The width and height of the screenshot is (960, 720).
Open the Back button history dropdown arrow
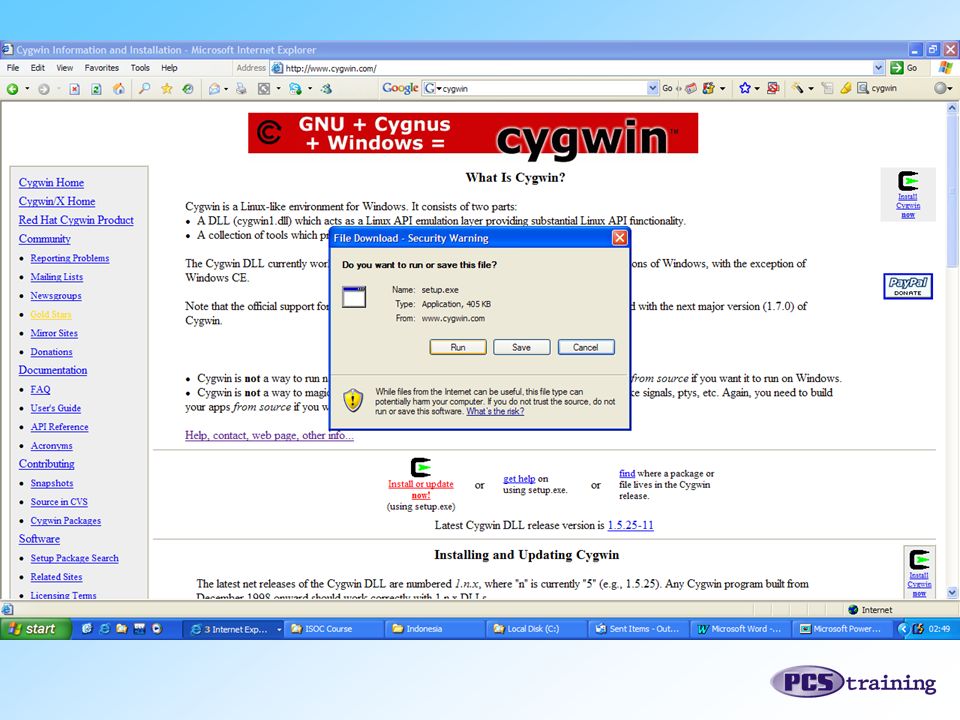point(27,89)
